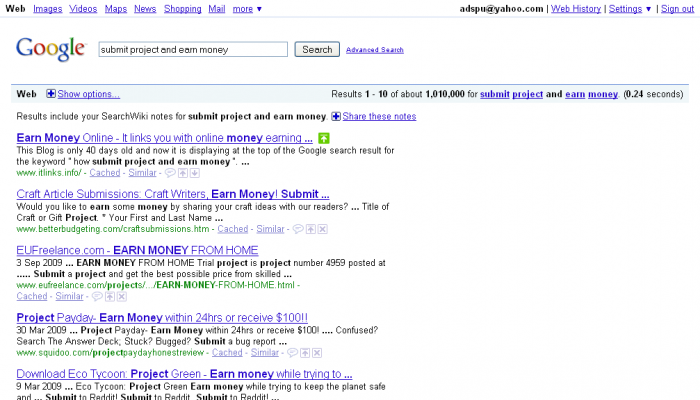Comment on the squidoo.com result
Image resolution: width=700 pixels, height=400 pixels.
pyautogui.click(x=292, y=353)
